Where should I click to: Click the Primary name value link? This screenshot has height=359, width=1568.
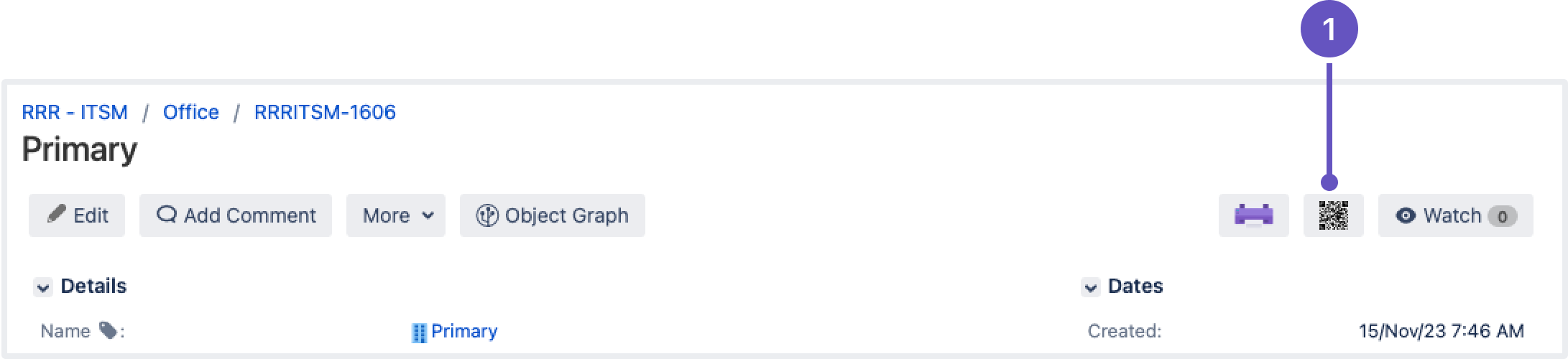(x=464, y=331)
